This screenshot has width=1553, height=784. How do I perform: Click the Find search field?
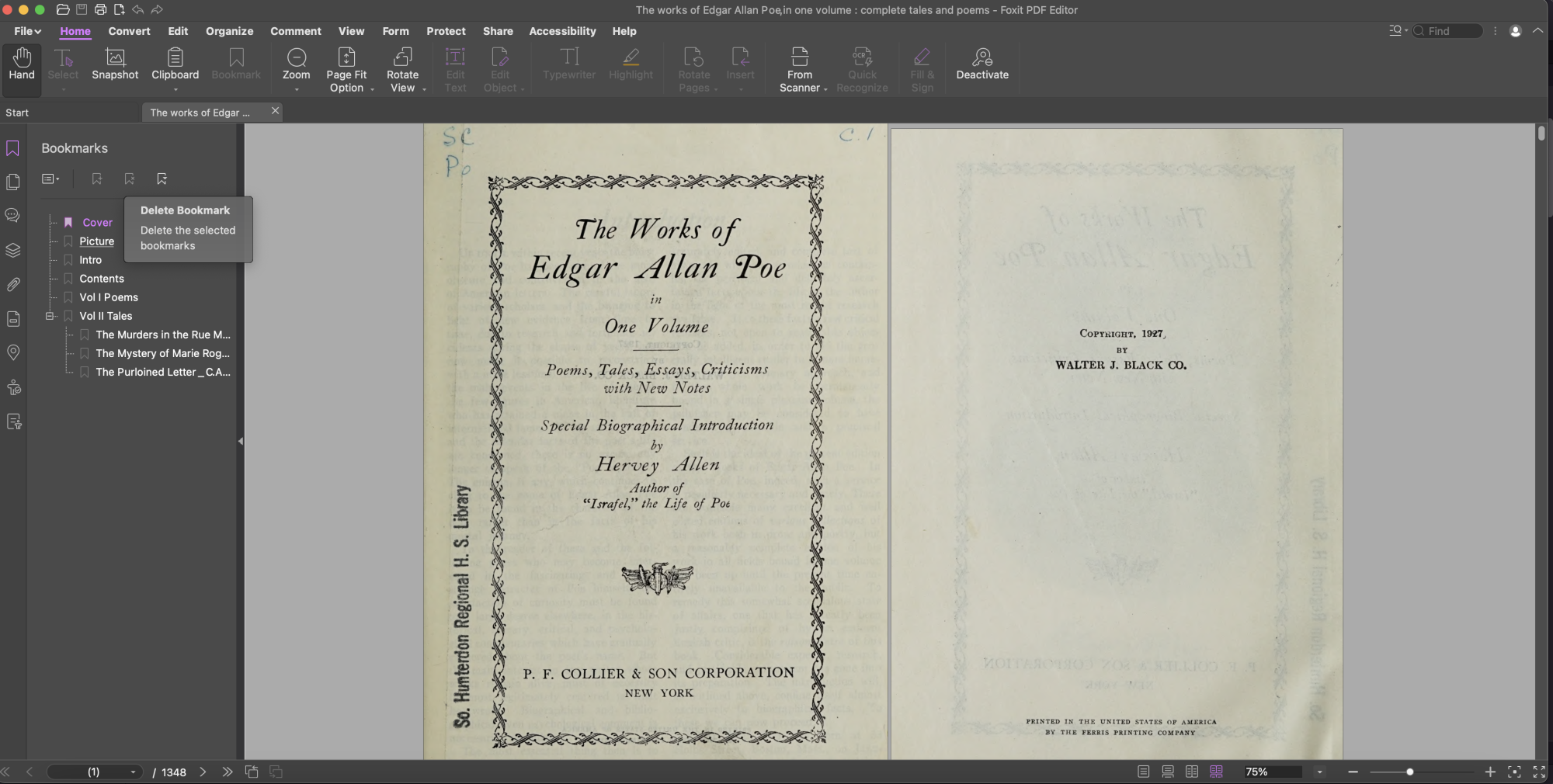pos(1448,31)
